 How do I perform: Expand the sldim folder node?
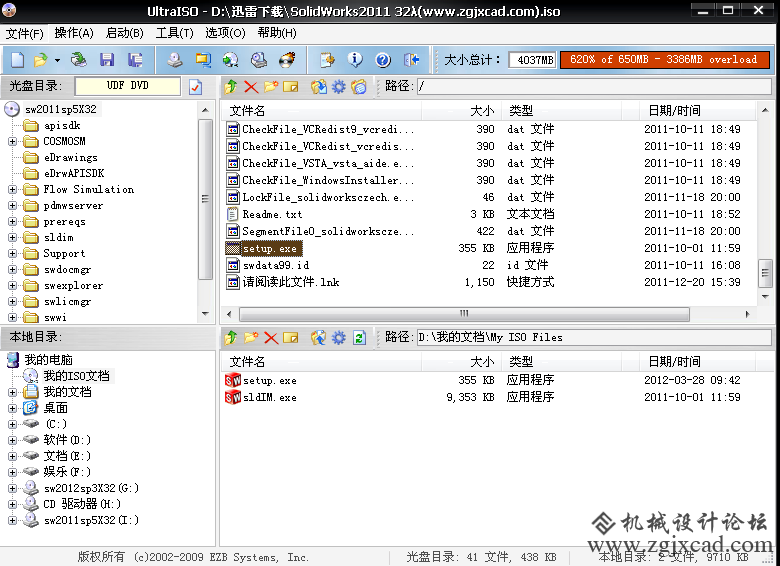(12, 238)
